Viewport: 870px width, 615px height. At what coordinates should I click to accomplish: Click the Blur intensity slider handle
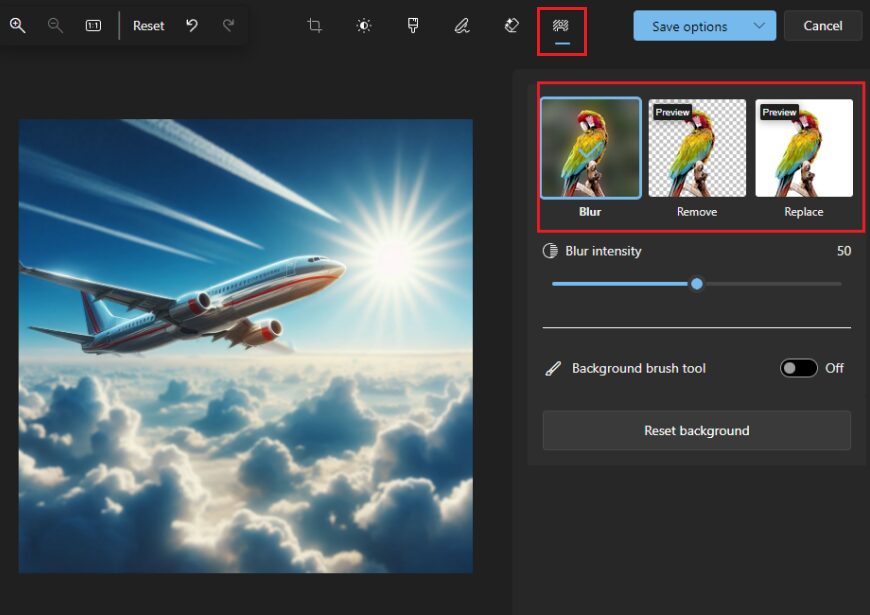[697, 284]
